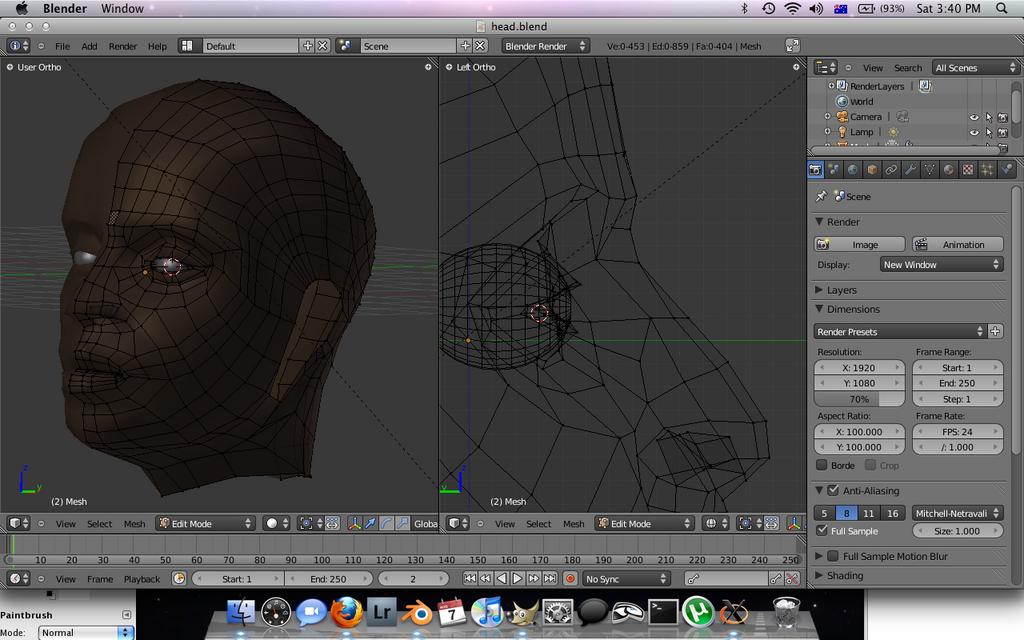
Task: Open the Help menu
Action: 157,46
